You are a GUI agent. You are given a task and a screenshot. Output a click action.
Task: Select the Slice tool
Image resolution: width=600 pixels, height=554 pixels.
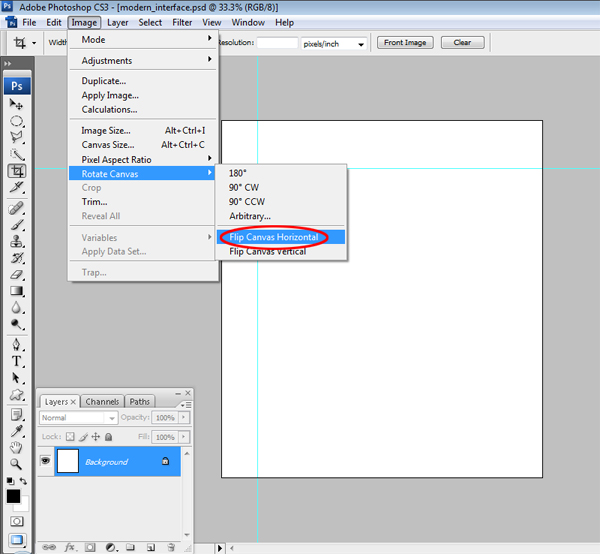(16, 187)
